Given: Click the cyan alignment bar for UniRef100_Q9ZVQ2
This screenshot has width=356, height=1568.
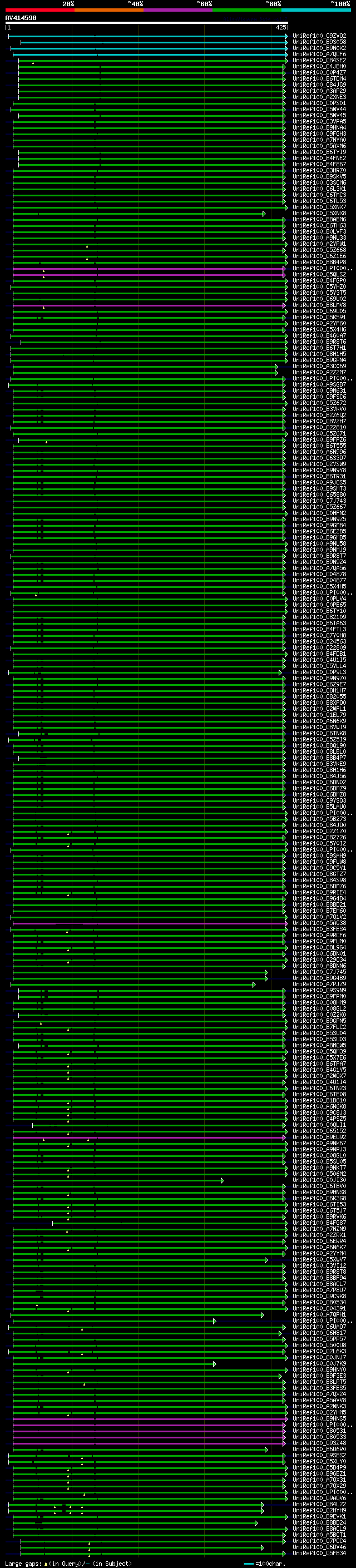Looking at the screenshot, I should 148,37.
